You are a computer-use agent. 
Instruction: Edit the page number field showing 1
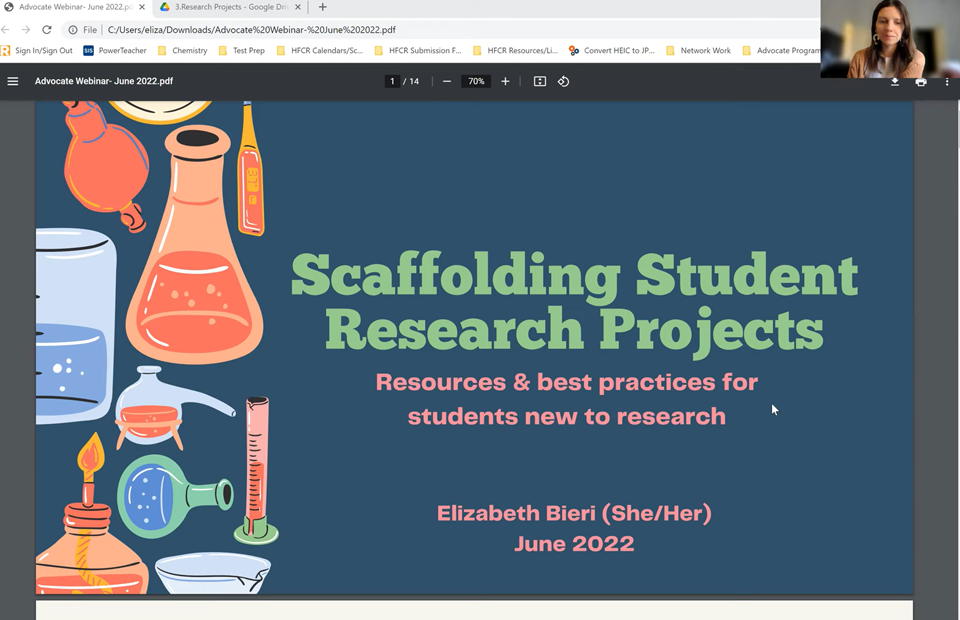391,81
